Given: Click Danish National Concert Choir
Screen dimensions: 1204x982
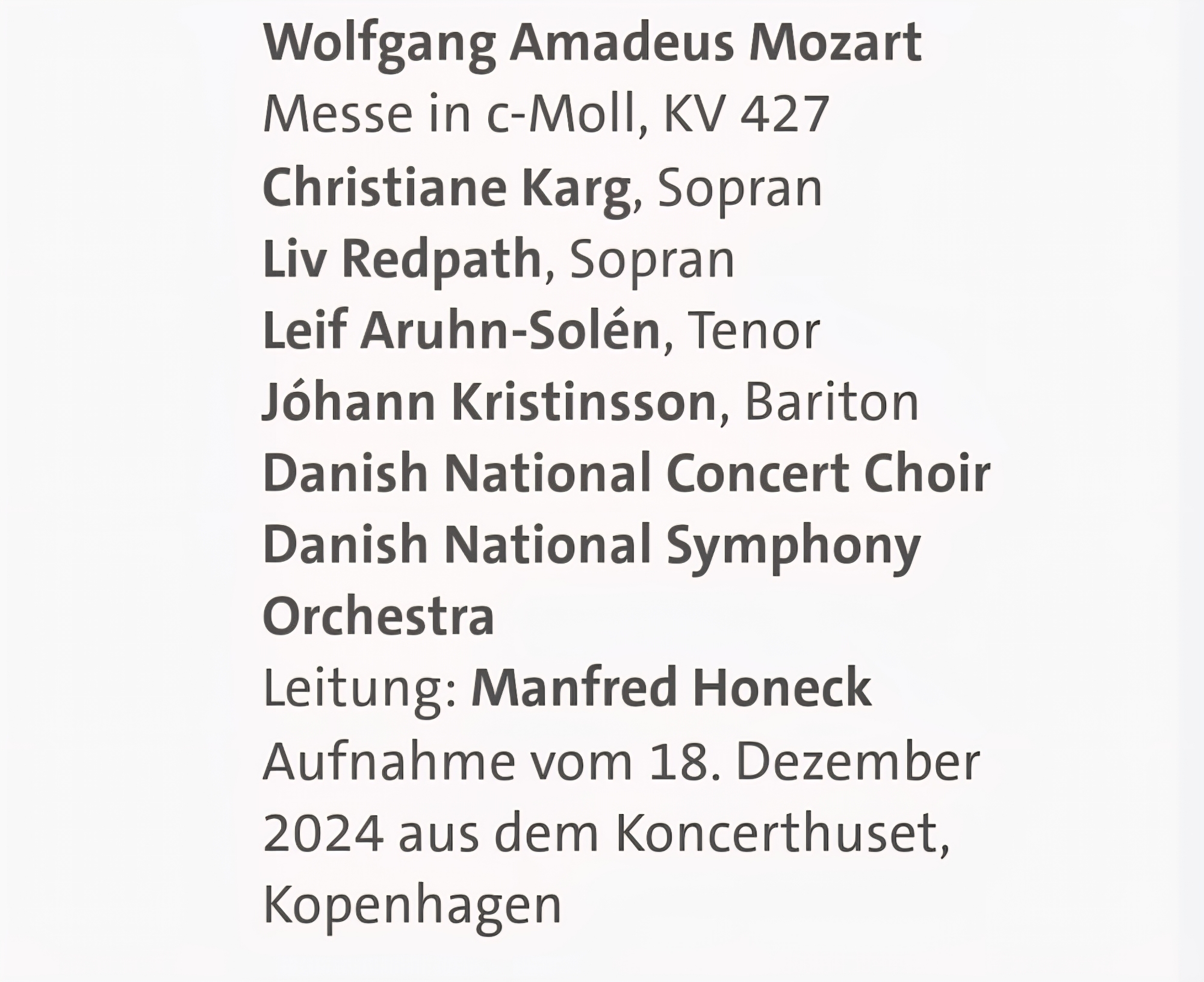Looking at the screenshot, I should (x=626, y=473).
